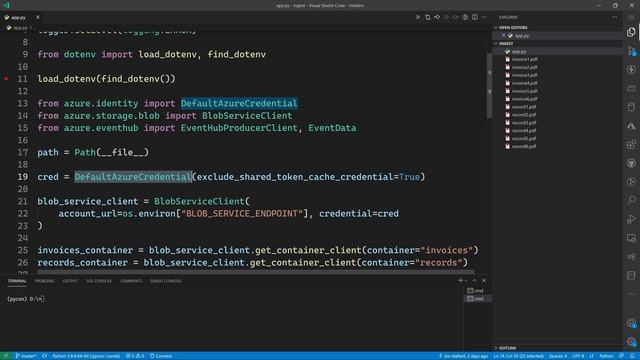Viewport: 640px width, 360px height.
Task: Close the terminal panel with the X icon
Action: point(484,280)
